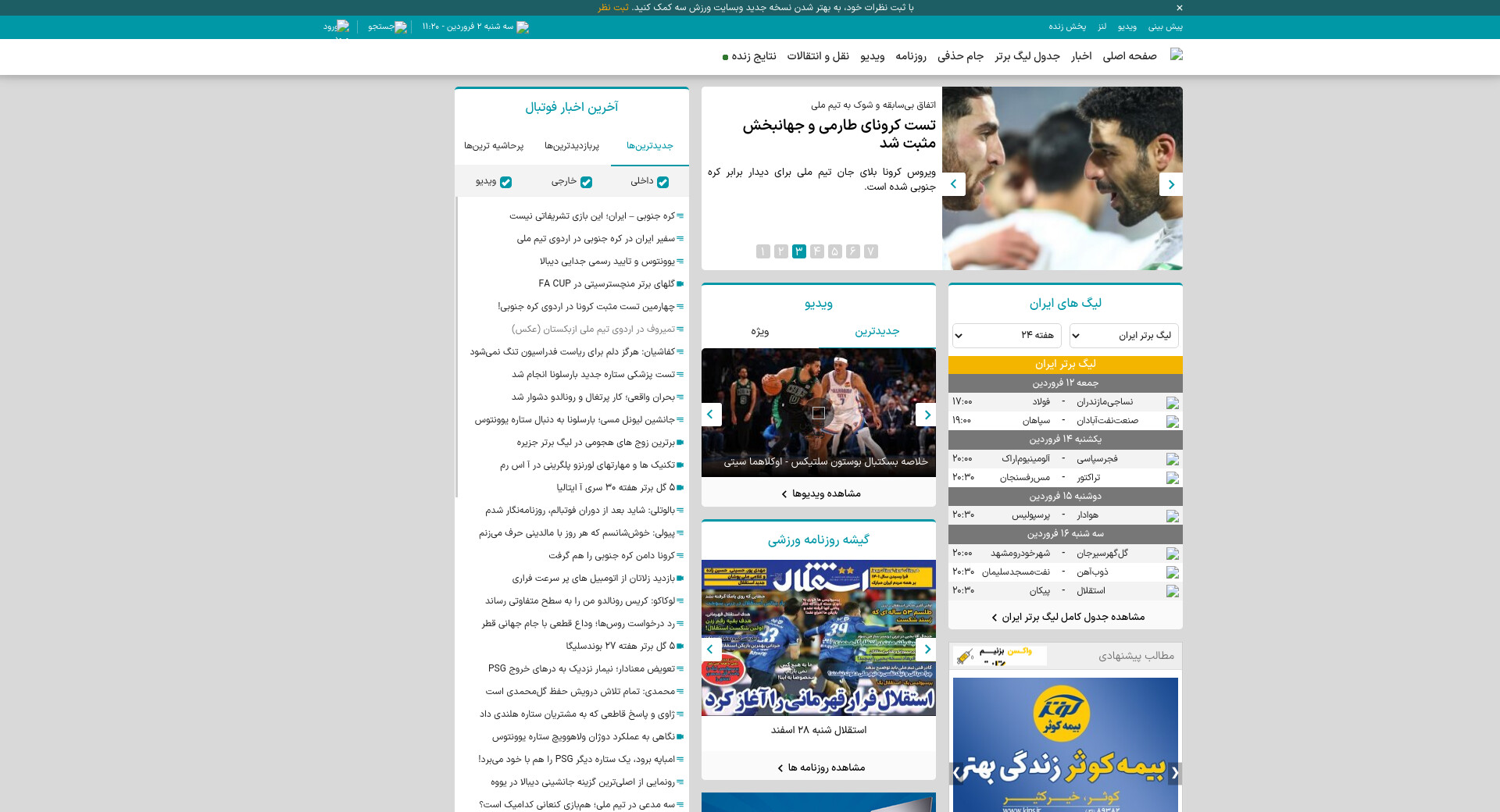Image resolution: width=1500 pixels, height=812 pixels.
Task: Open the هفته ۲۴ week dropdown
Action: point(1007,336)
